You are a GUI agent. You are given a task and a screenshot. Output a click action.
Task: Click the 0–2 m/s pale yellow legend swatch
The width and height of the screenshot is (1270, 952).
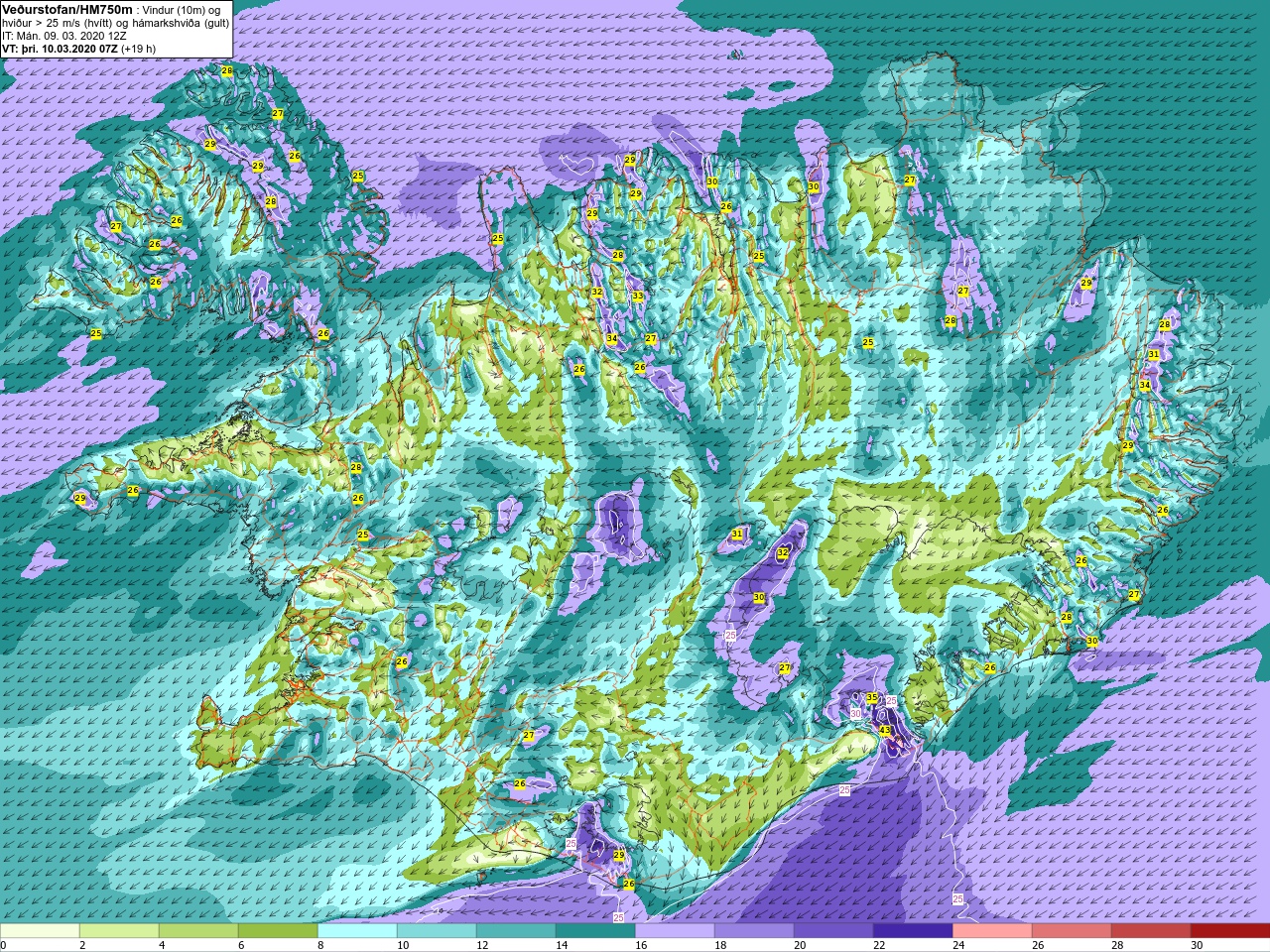pyautogui.click(x=40, y=931)
